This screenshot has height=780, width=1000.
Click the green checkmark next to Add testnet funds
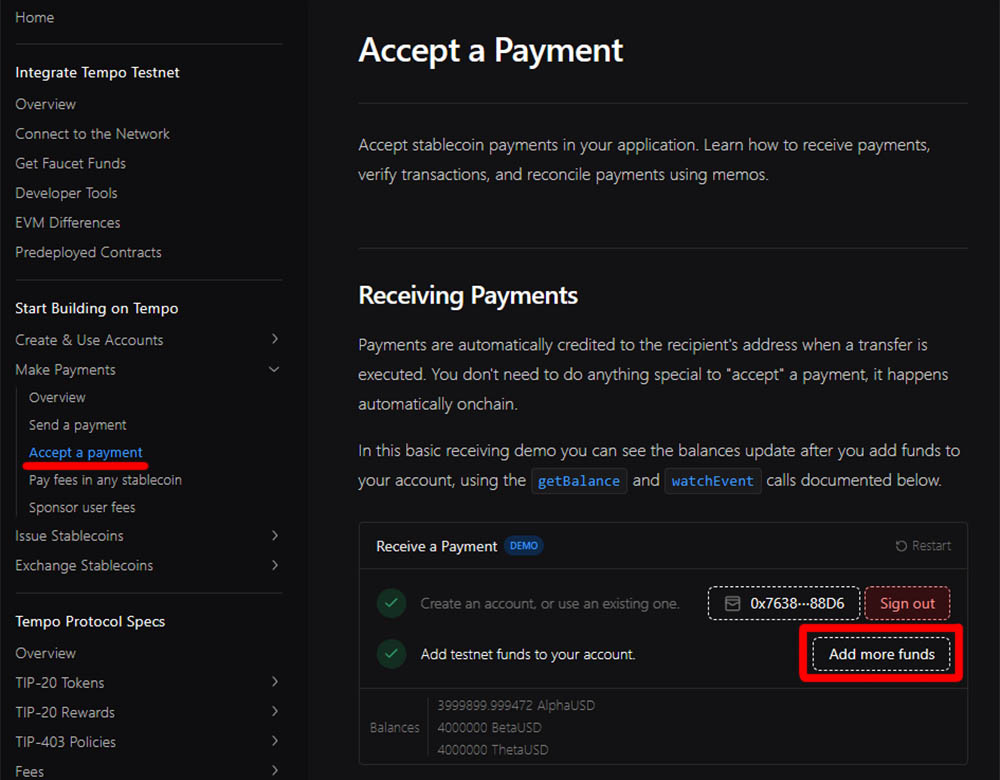391,654
